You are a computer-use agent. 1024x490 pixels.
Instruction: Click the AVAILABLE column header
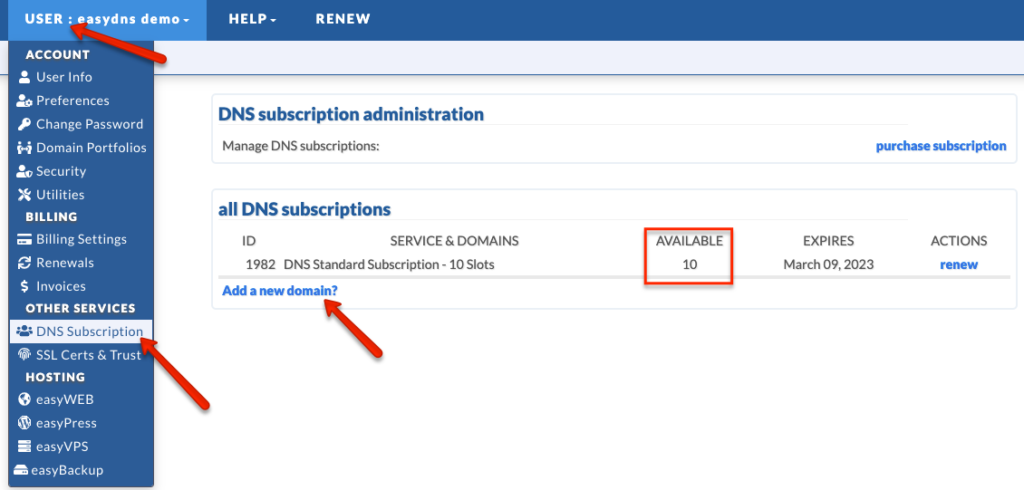click(x=690, y=241)
